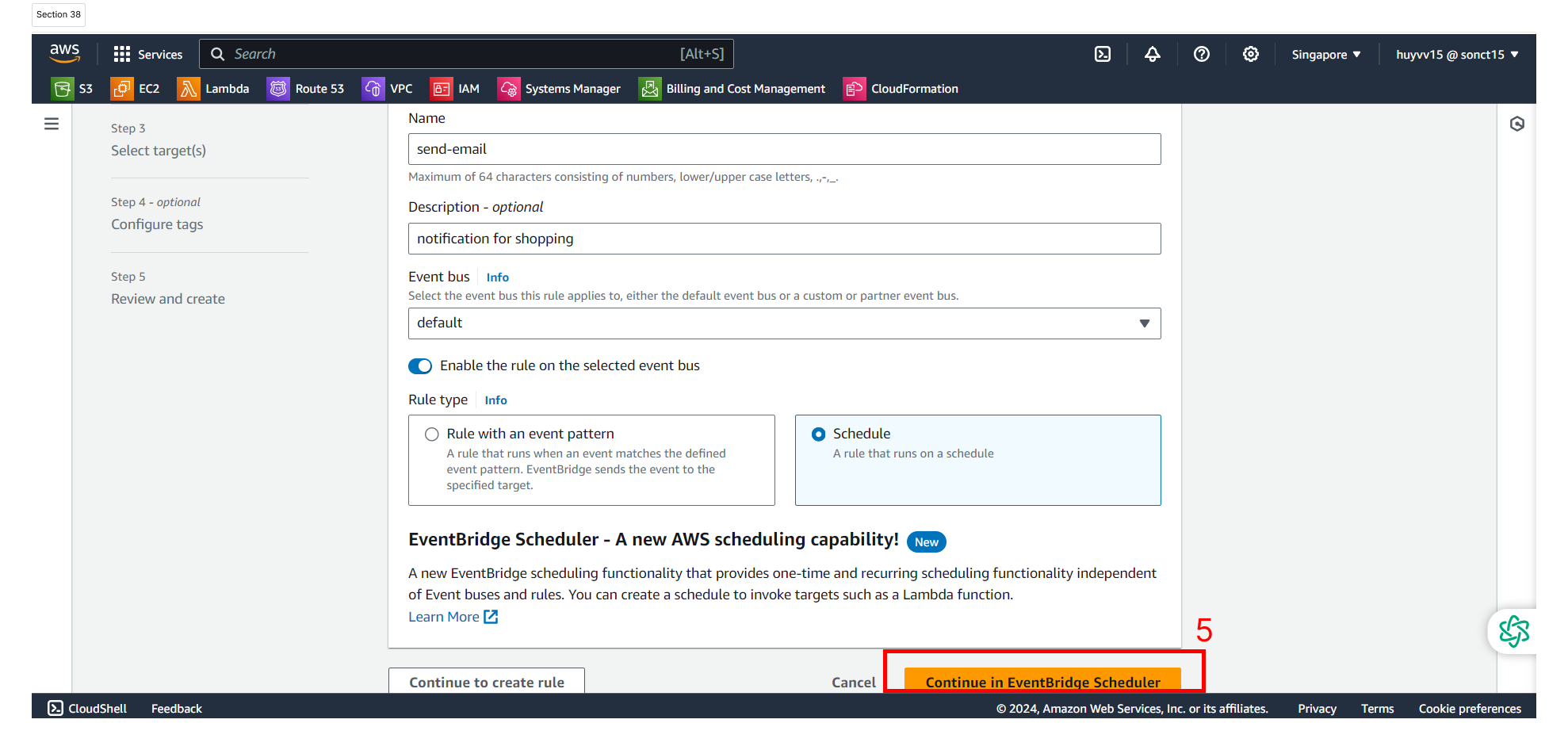
Task: Open the notifications bell
Action: [x=1152, y=54]
